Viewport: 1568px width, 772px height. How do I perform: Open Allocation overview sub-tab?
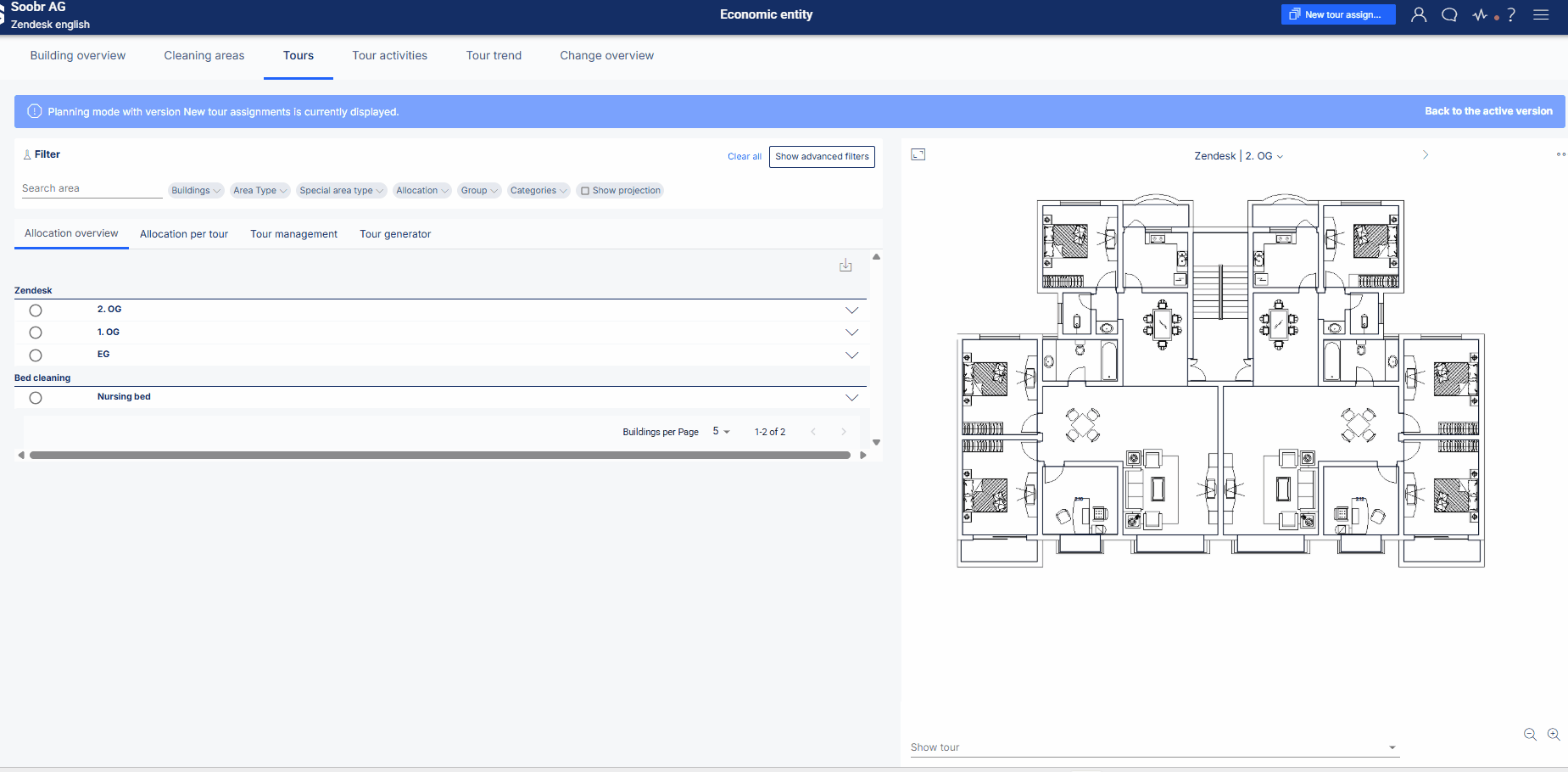[71, 233]
